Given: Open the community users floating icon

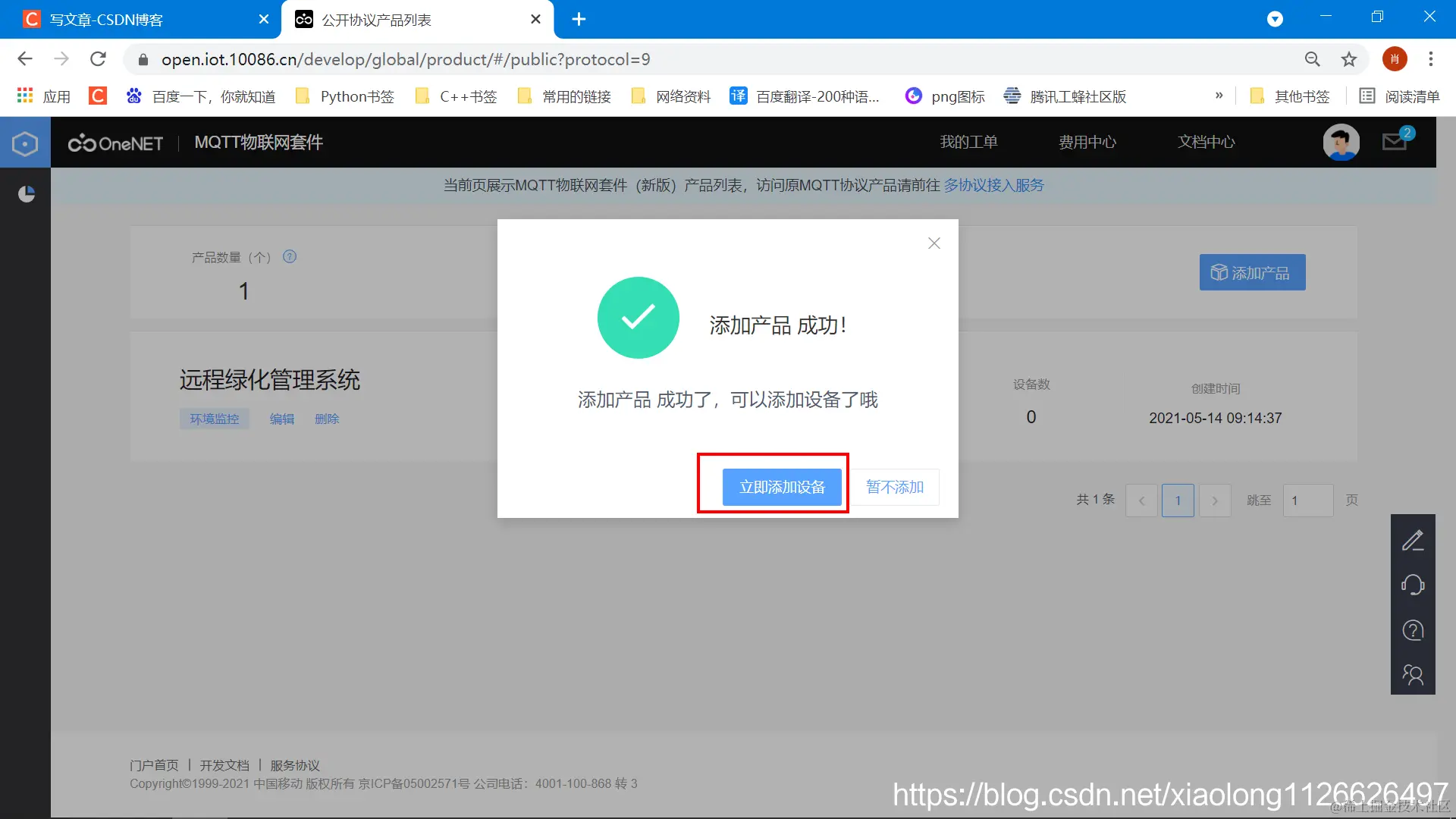Looking at the screenshot, I should coord(1412,675).
